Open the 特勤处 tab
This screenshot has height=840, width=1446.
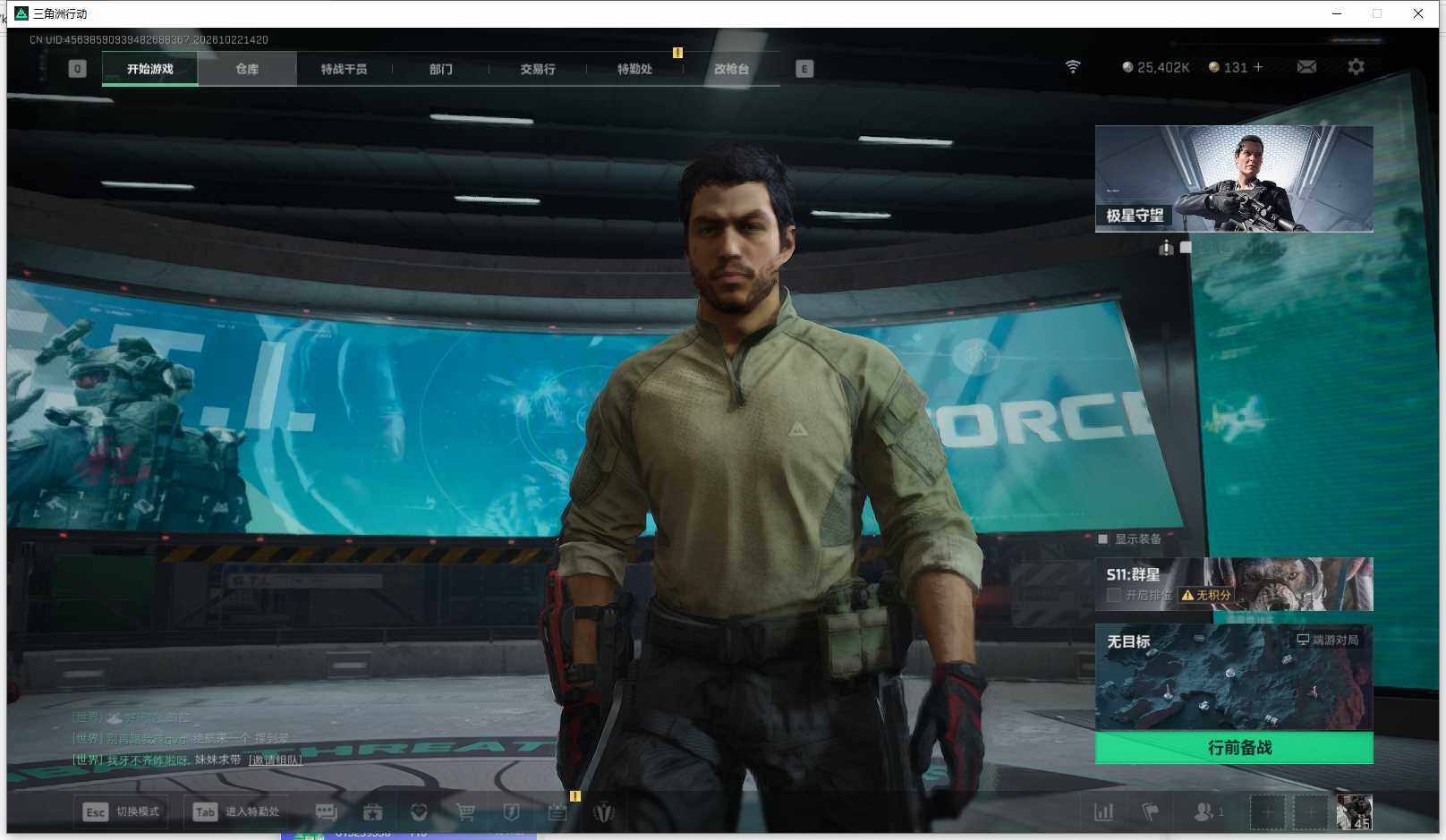[x=634, y=69]
